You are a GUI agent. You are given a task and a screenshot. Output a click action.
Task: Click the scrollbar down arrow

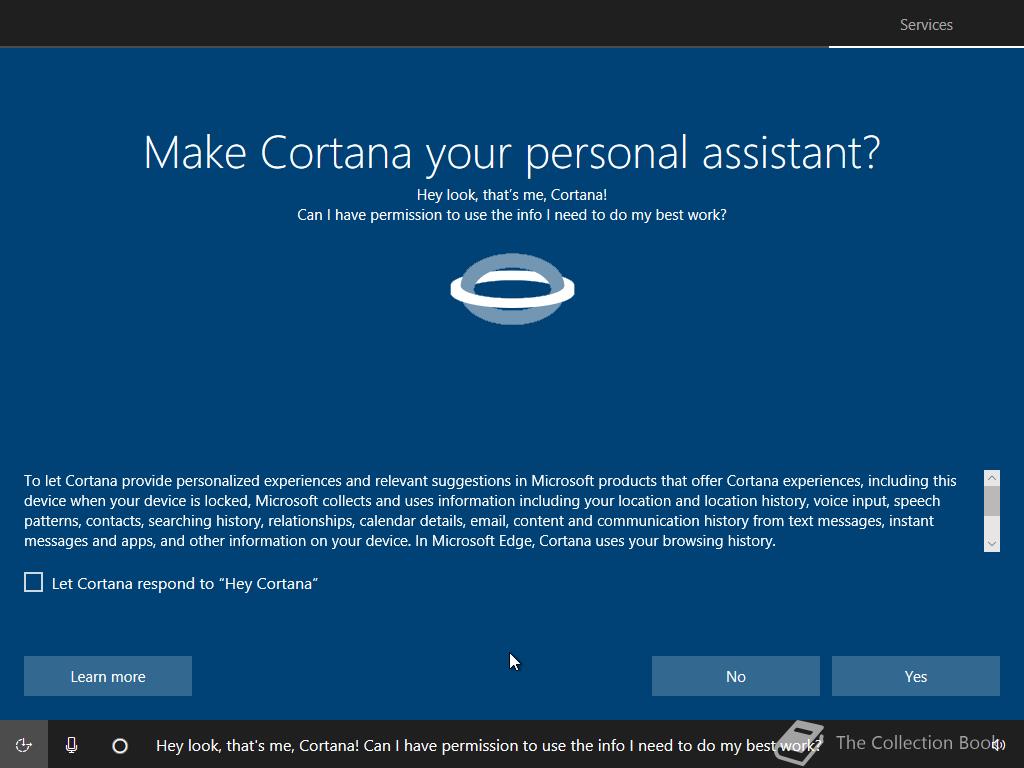pyautogui.click(x=991, y=543)
